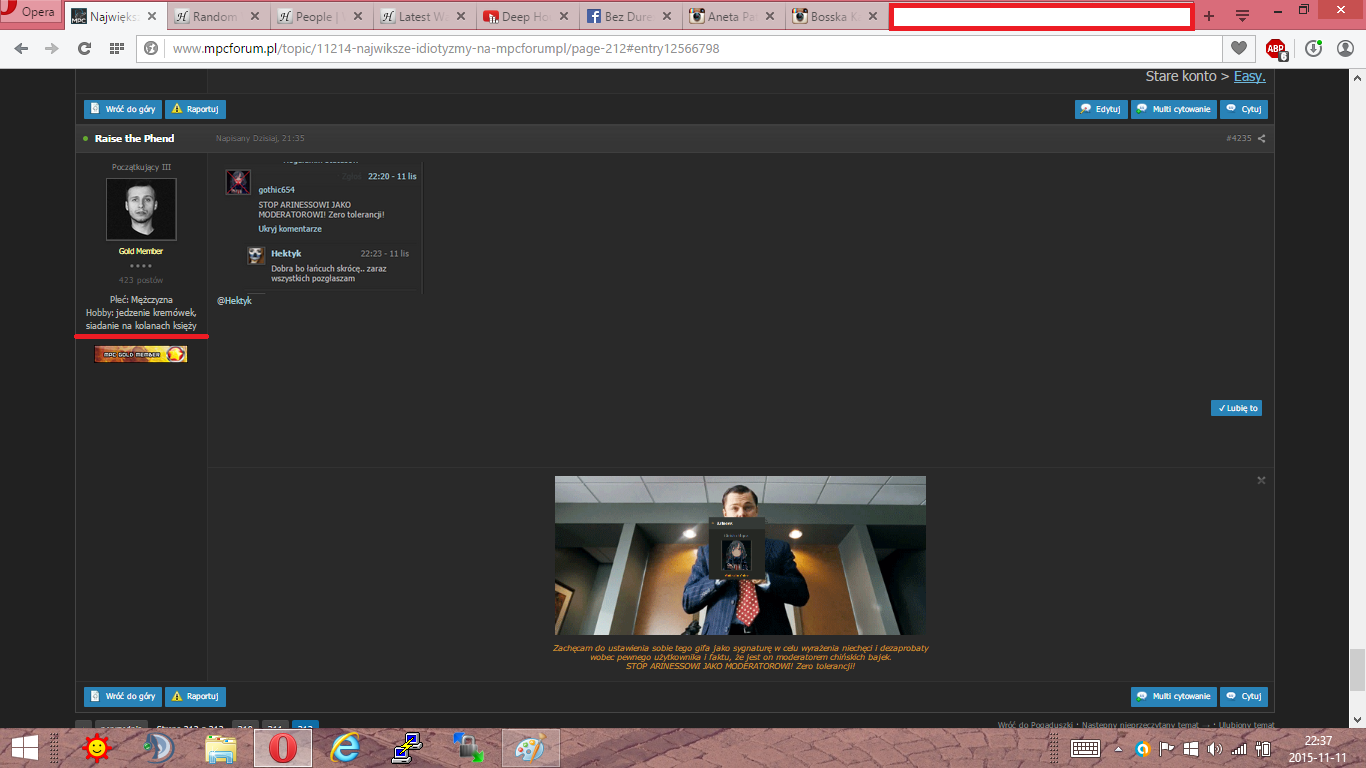Click the upper Wróć do góry button
The image size is (1366, 768).
123,109
